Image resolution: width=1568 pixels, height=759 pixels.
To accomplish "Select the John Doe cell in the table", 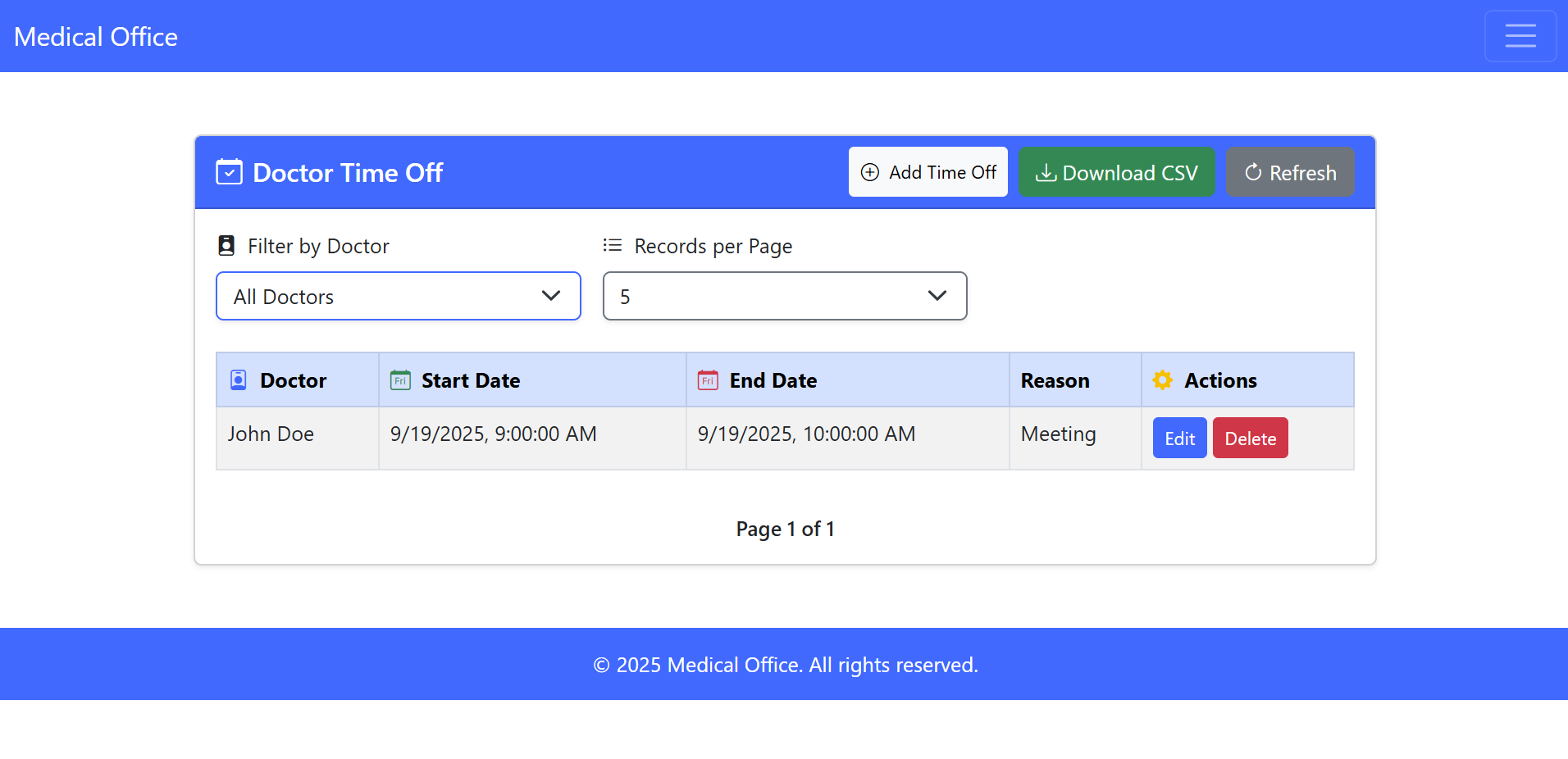I will pos(271,434).
